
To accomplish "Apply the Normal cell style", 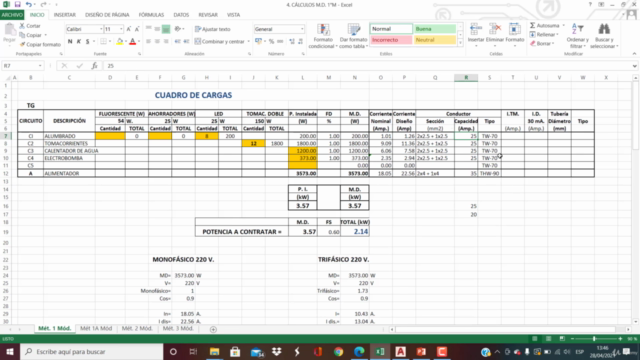I will 391,29.
